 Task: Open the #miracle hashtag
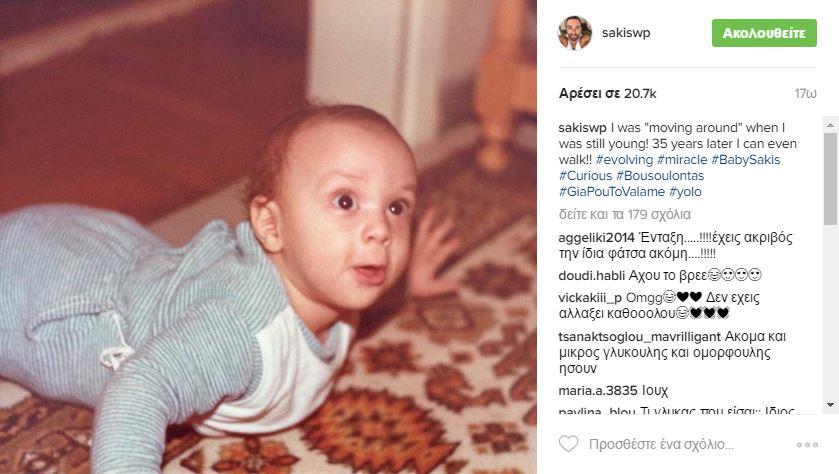(682, 160)
